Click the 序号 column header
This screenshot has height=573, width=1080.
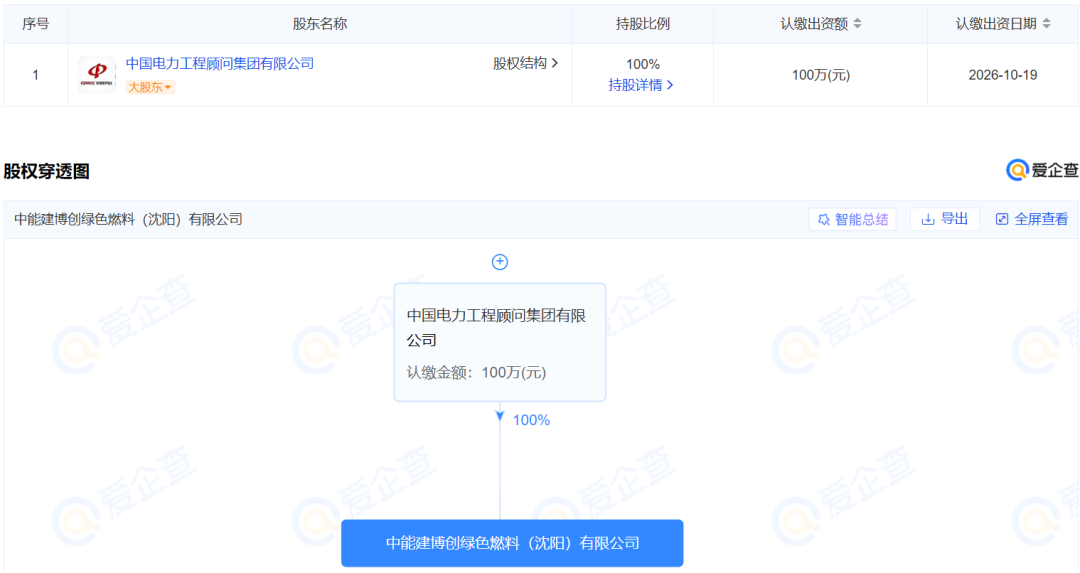36,23
